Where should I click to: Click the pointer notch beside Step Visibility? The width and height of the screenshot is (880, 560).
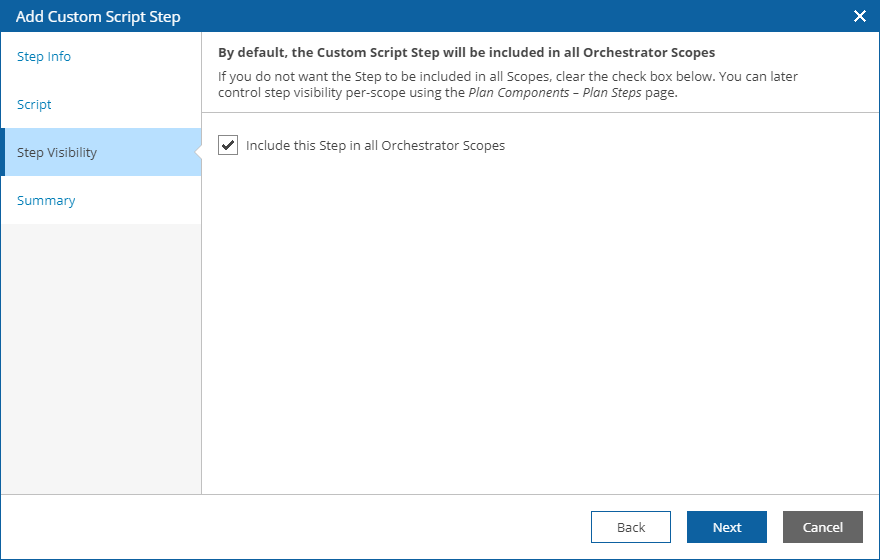pyautogui.click(x=198, y=152)
